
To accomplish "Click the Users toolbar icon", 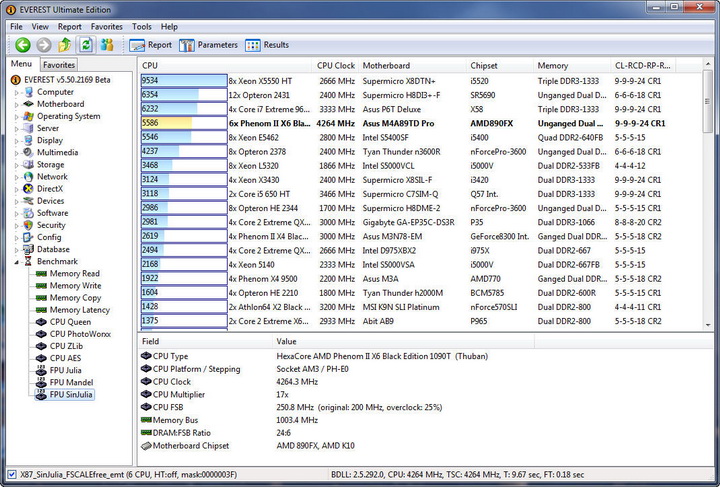I will click(x=107, y=45).
